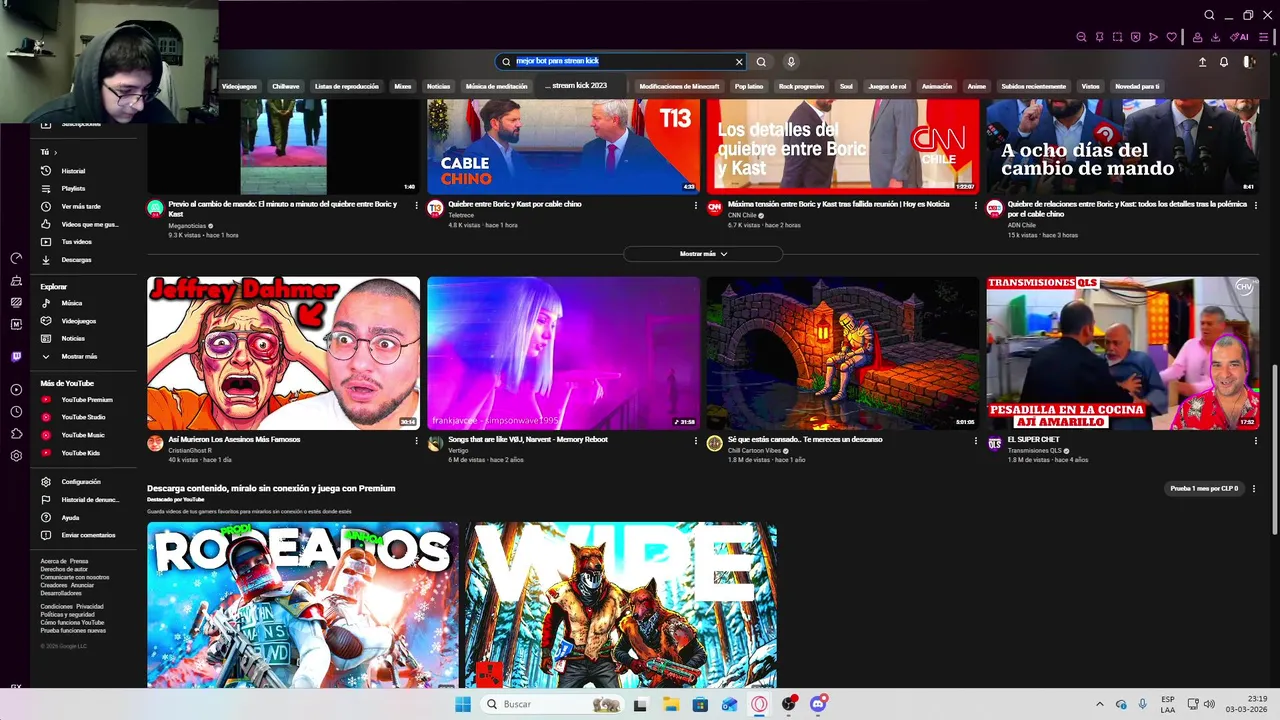Image resolution: width=1280 pixels, height=720 pixels.
Task: Open options menu for EL SUPER CHET video
Action: pyautogui.click(x=1255, y=440)
